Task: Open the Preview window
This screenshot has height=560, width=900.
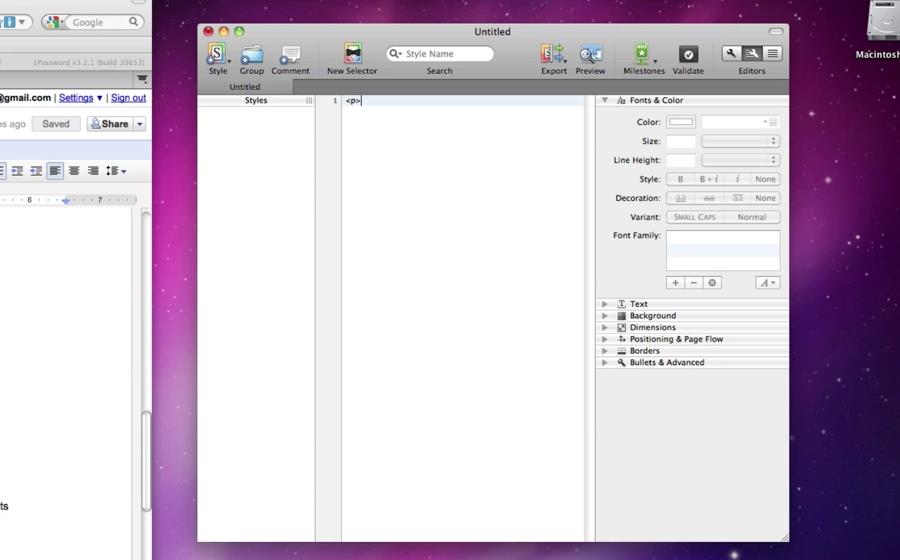Action: click(590, 55)
